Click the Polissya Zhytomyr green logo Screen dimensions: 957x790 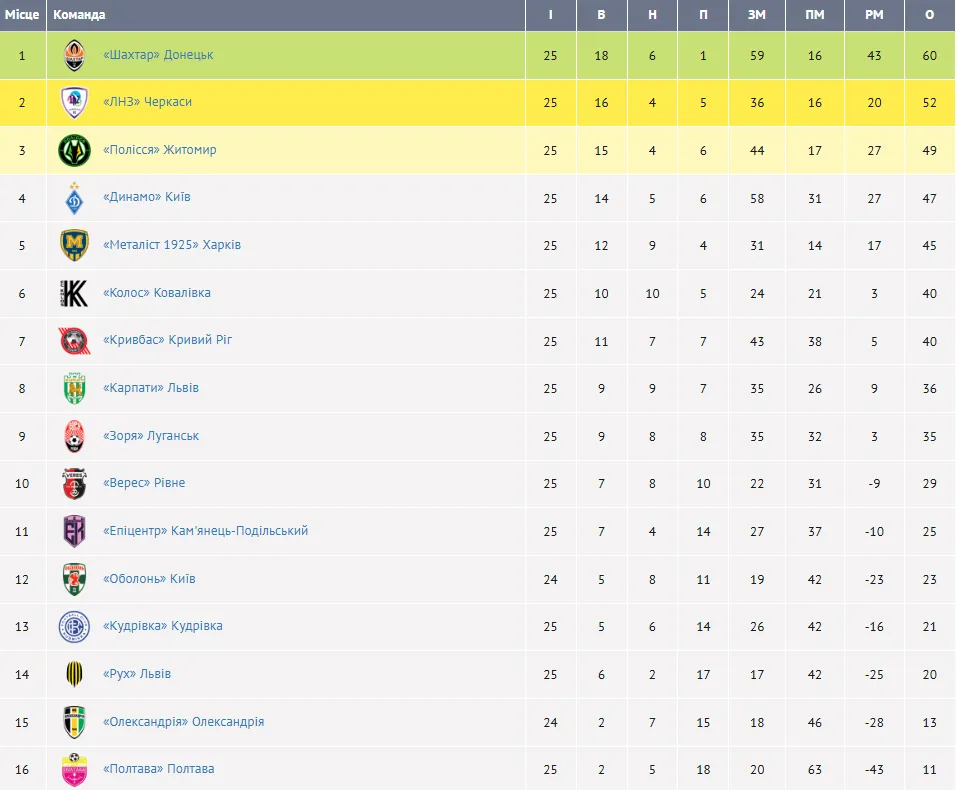click(74, 150)
